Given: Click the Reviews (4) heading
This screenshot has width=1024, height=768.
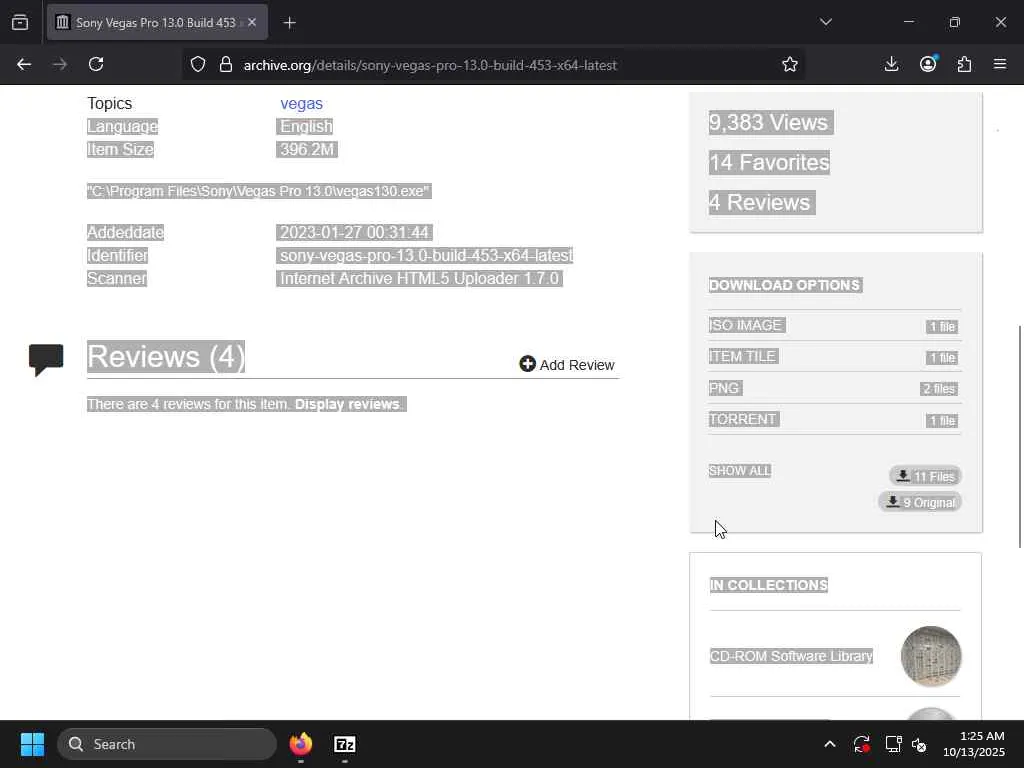Looking at the screenshot, I should pos(166,357).
